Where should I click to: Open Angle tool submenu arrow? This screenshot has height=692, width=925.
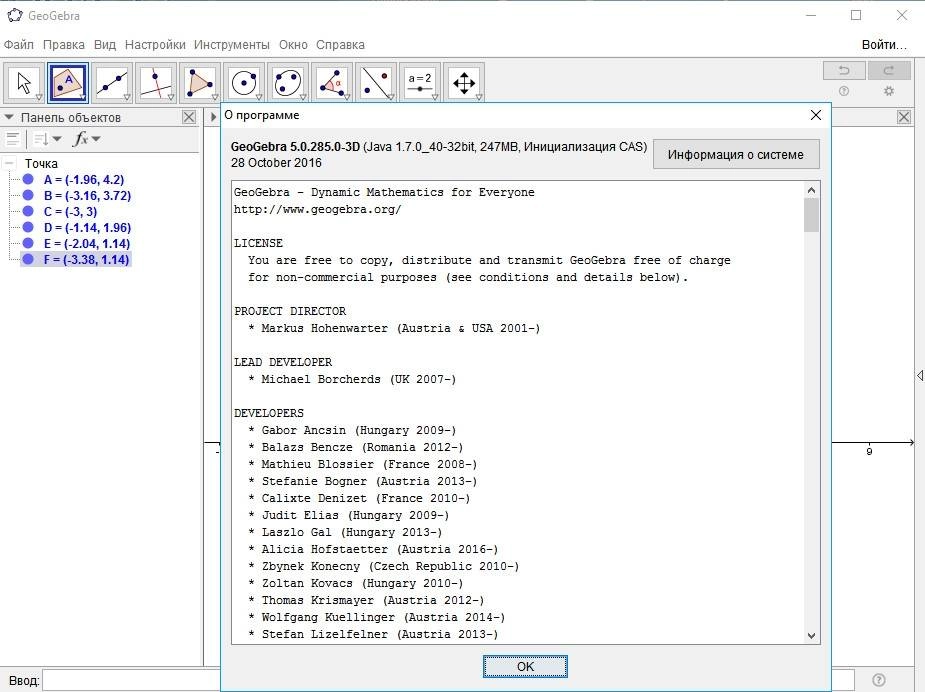point(347,97)
